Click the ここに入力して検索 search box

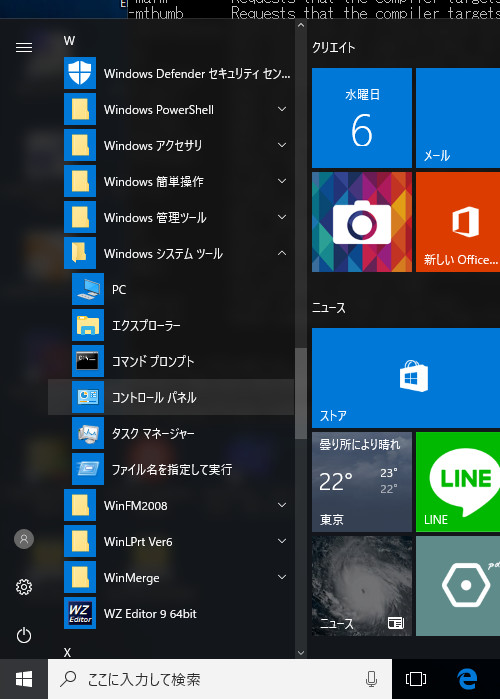click(220, 679)
